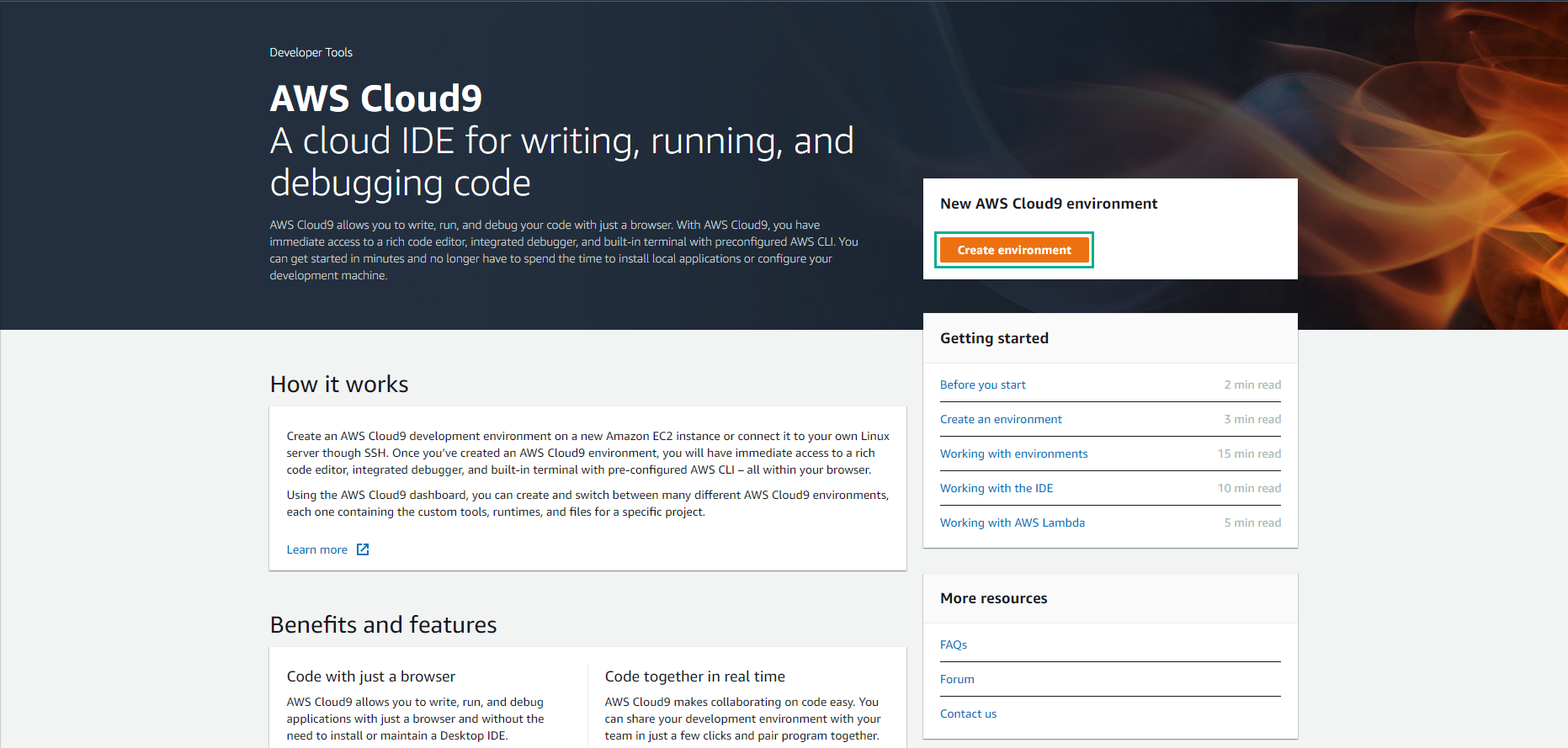Click the 2 min read label
1568x748 pixels.
(1252, 385)
